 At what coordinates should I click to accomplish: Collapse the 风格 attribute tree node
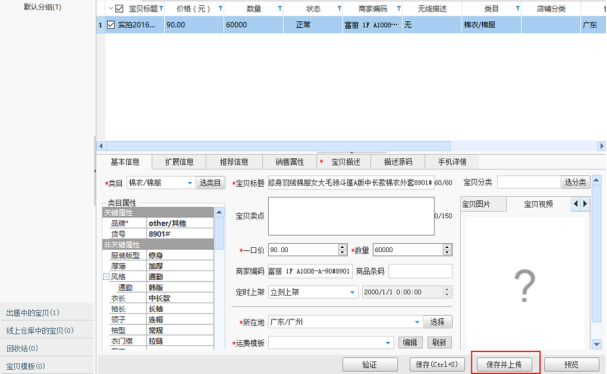pyautogui.click(x=106, y=276)
